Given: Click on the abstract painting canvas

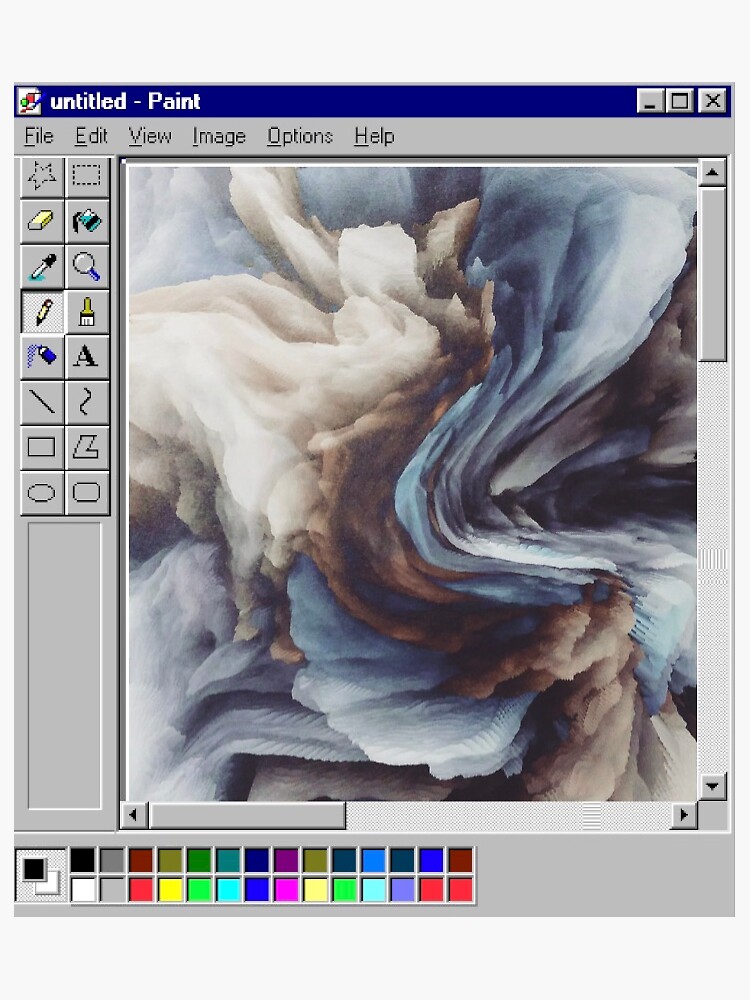Looking at the screenshot, I should 412,483.
